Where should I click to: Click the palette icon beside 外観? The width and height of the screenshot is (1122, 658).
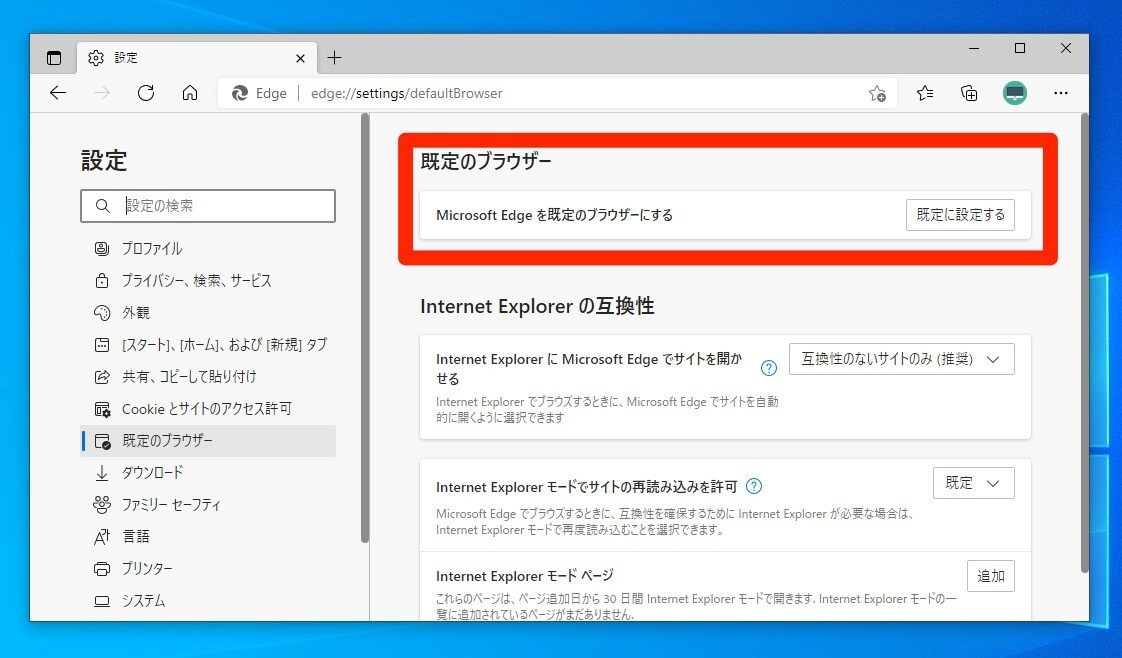[x=102, y=313]
